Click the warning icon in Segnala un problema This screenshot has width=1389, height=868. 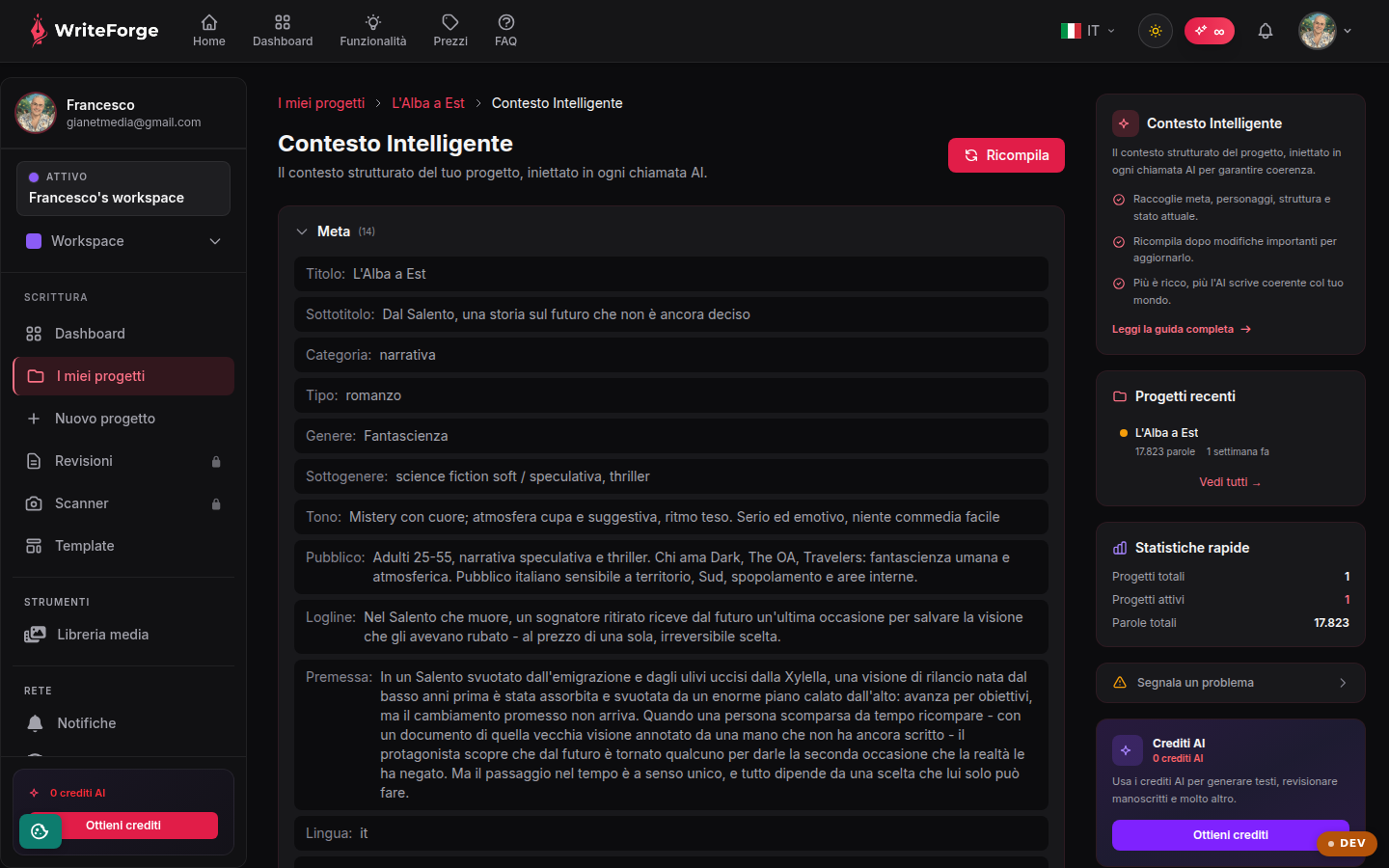1120,683
